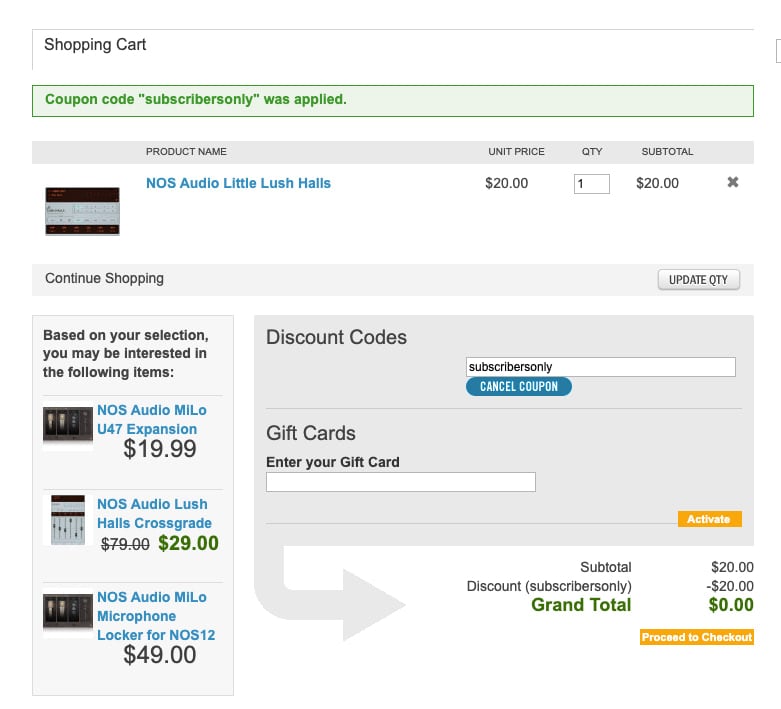The width and height of the screenshot is (781, 709).
Task: Click the Cancel Coupon button
Action: 519,387
